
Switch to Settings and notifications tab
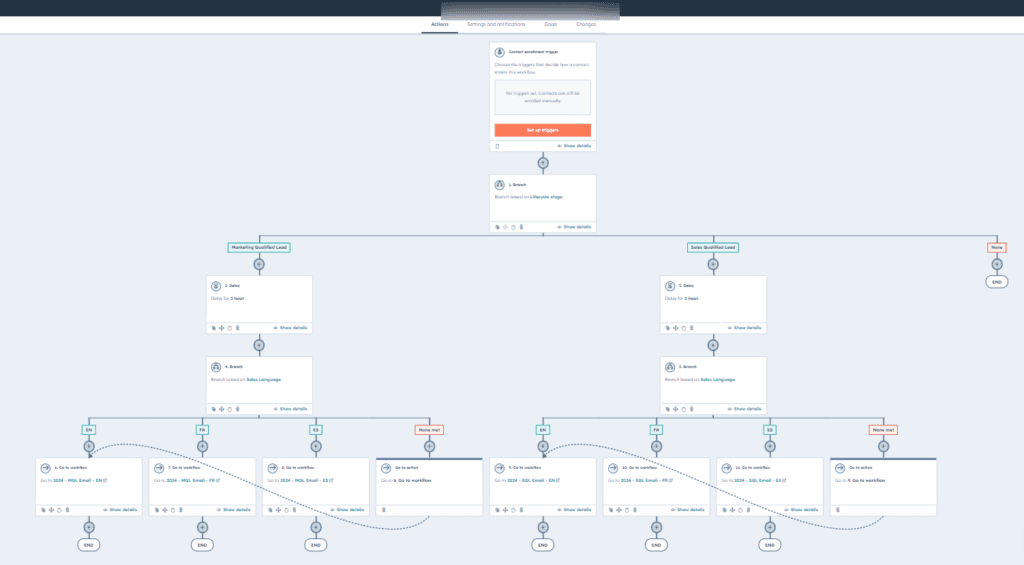pos(496,24)
